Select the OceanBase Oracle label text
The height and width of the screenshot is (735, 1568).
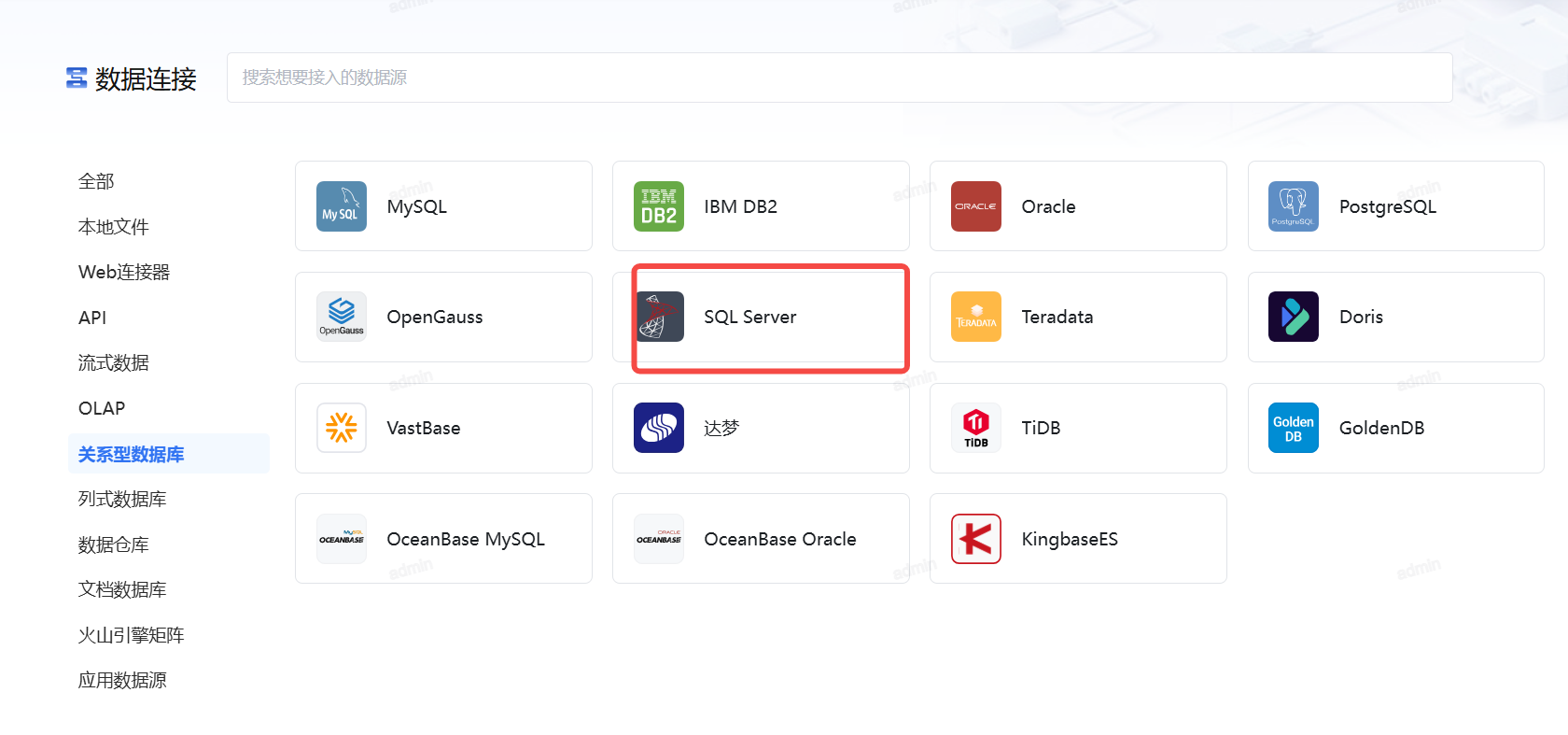pos(780,539)
